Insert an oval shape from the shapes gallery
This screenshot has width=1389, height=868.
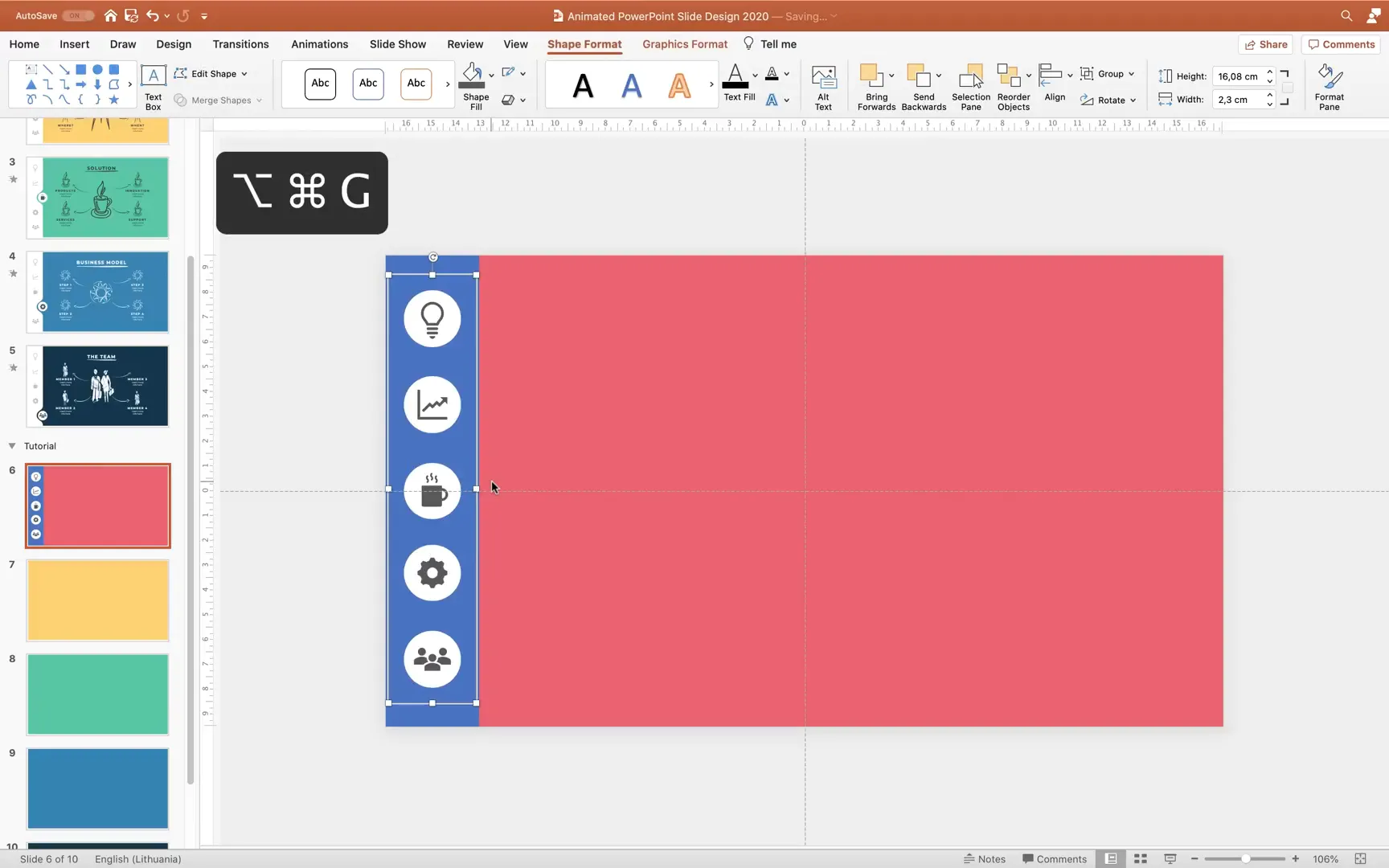pos(96,69)
